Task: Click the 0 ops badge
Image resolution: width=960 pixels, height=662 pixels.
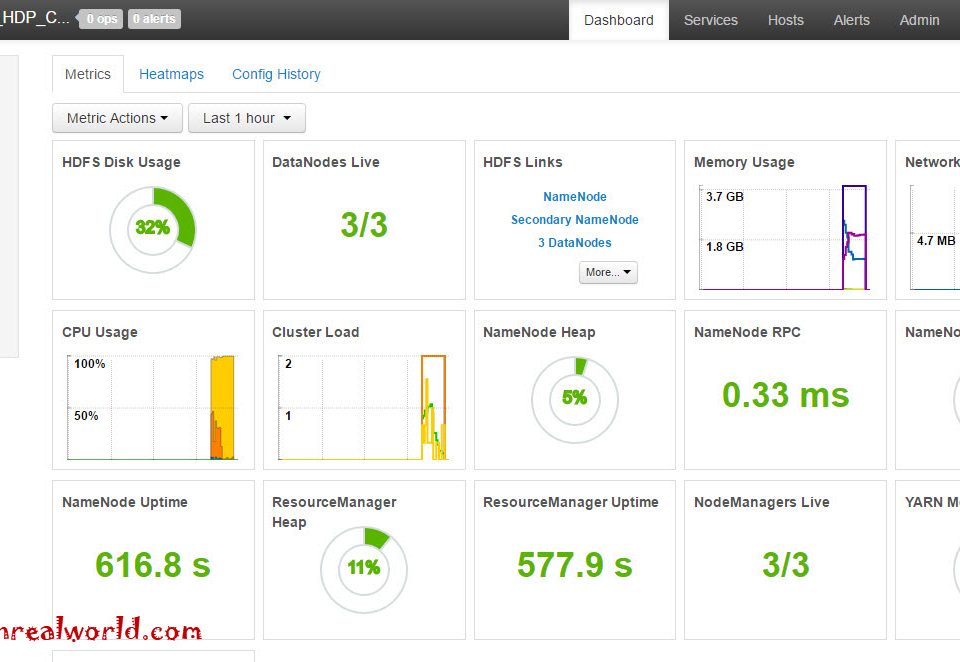Action: tap(100, 17)
